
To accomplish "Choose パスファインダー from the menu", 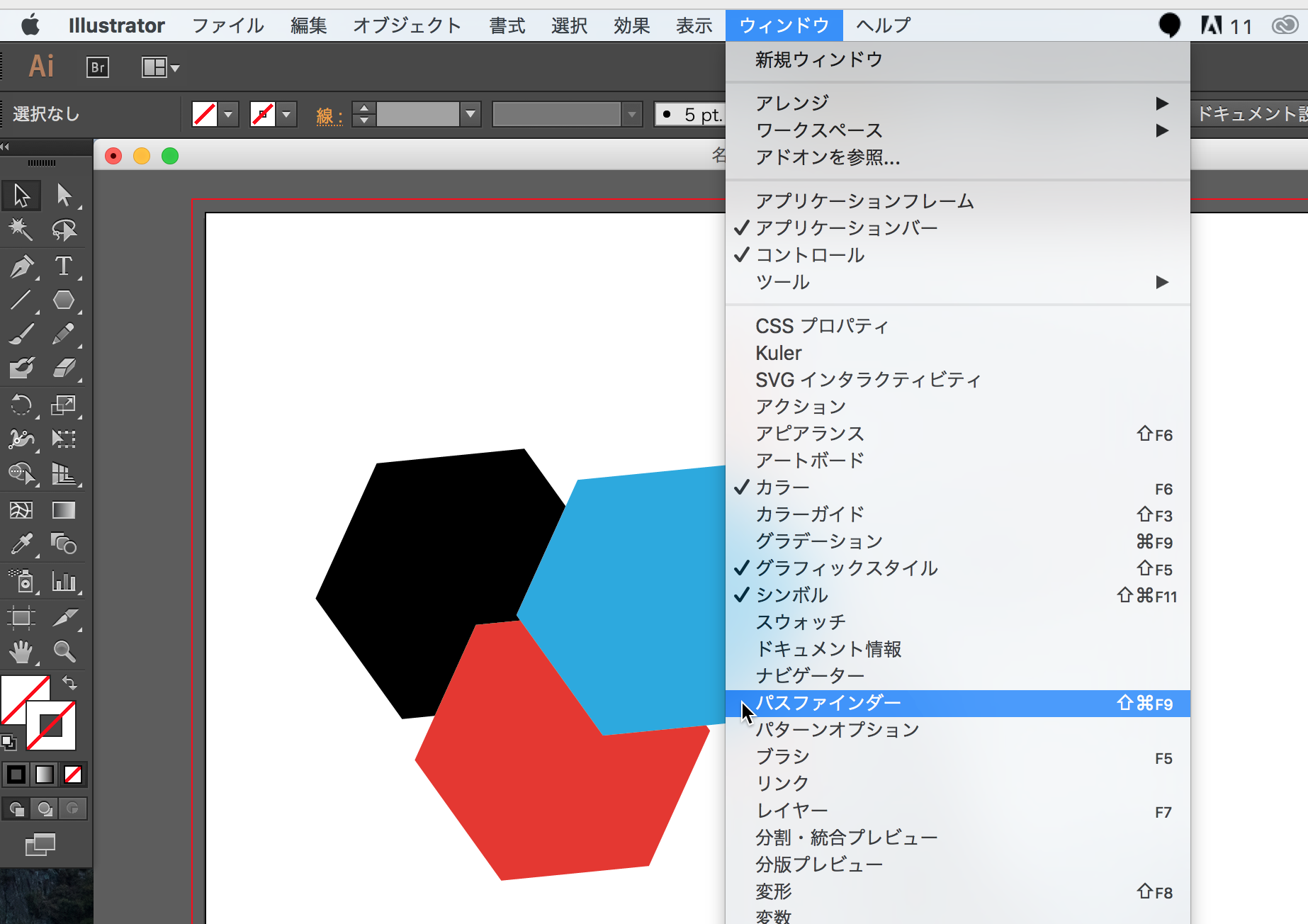I will pyautogui.click(x=957, y=703).
